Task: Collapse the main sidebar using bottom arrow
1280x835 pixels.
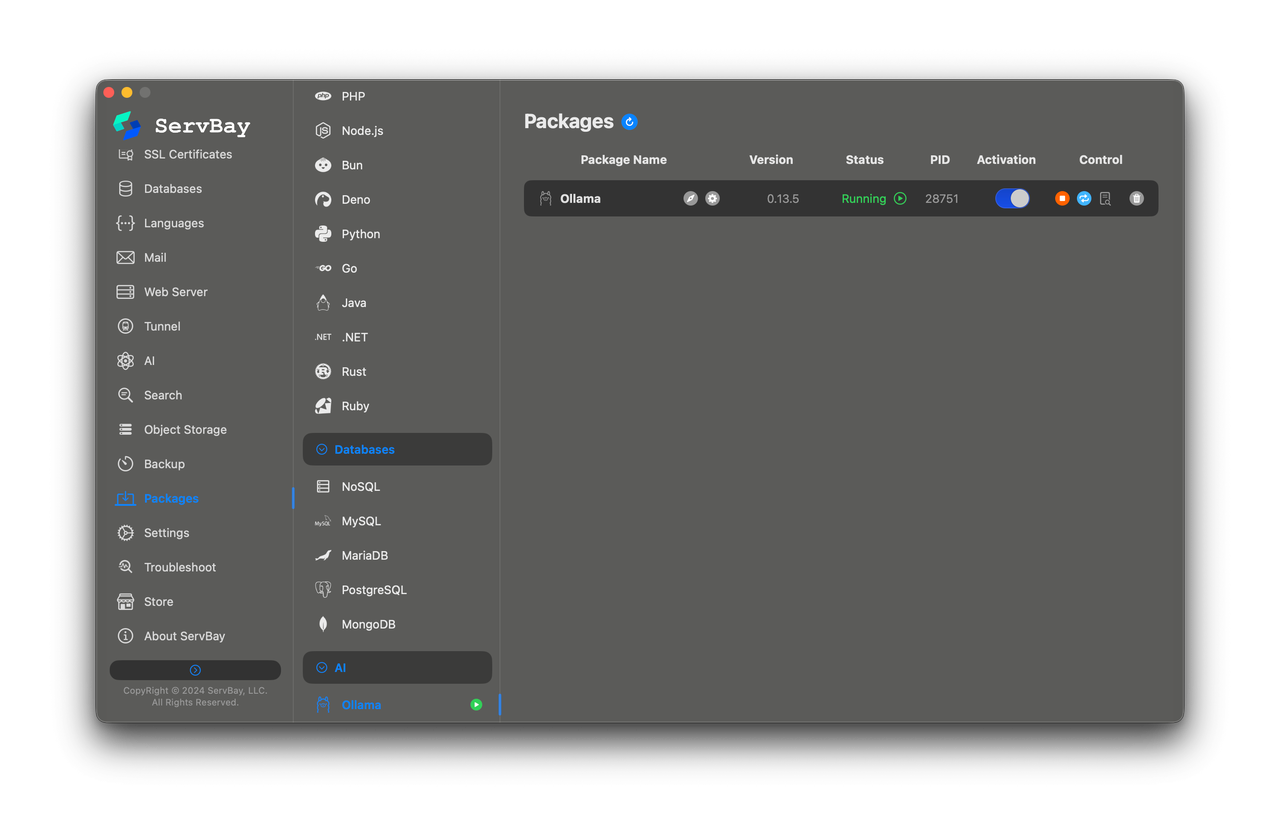Action: pyautogui.click(x=195, y=670)
